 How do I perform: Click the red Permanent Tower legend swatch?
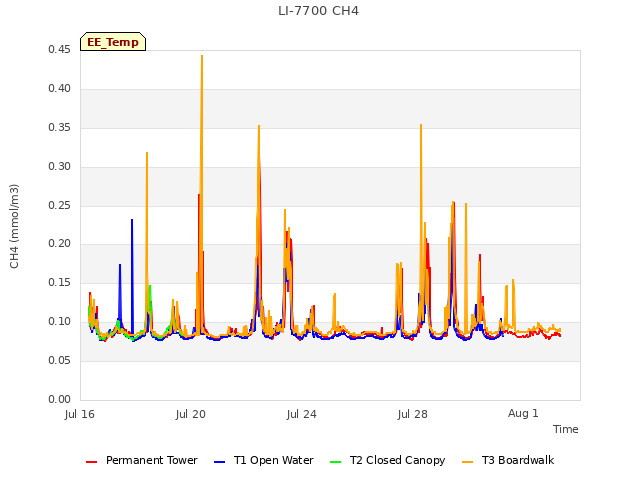point(91,462)
